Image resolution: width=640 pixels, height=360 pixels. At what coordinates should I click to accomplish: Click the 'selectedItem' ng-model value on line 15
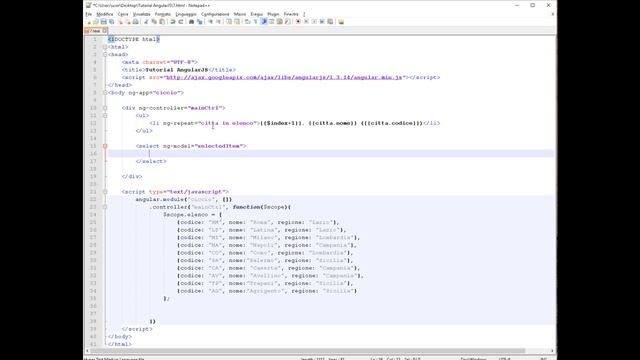click(219, 146)
